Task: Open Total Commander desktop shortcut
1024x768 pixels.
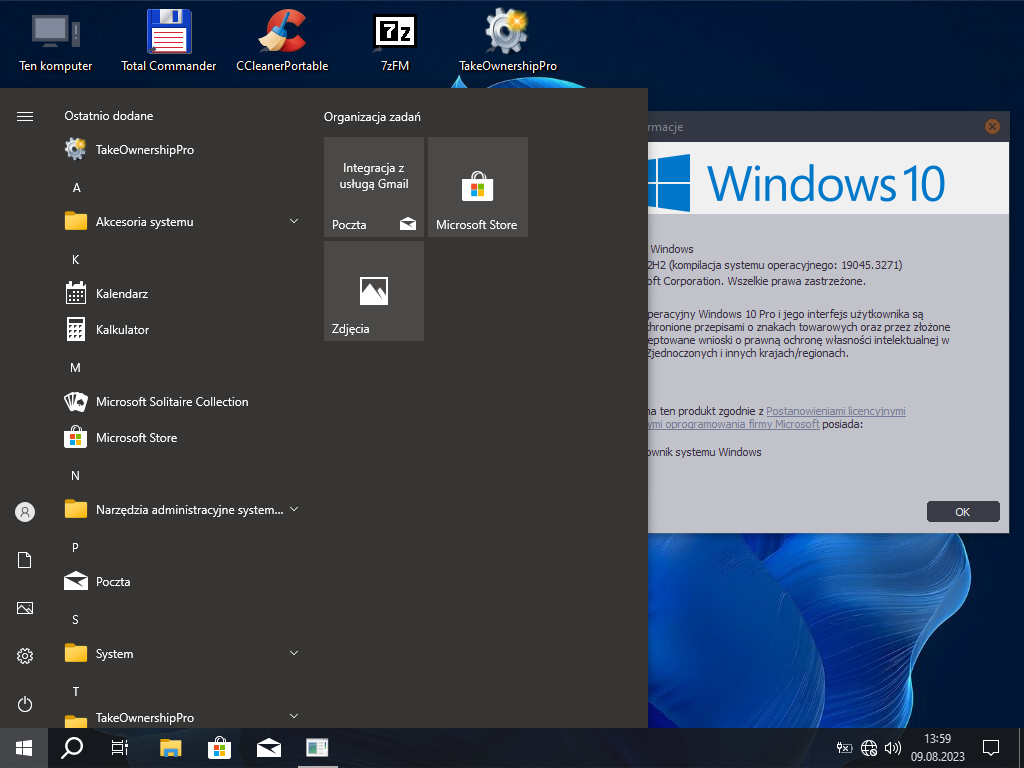Action: (x=168, y=40)
